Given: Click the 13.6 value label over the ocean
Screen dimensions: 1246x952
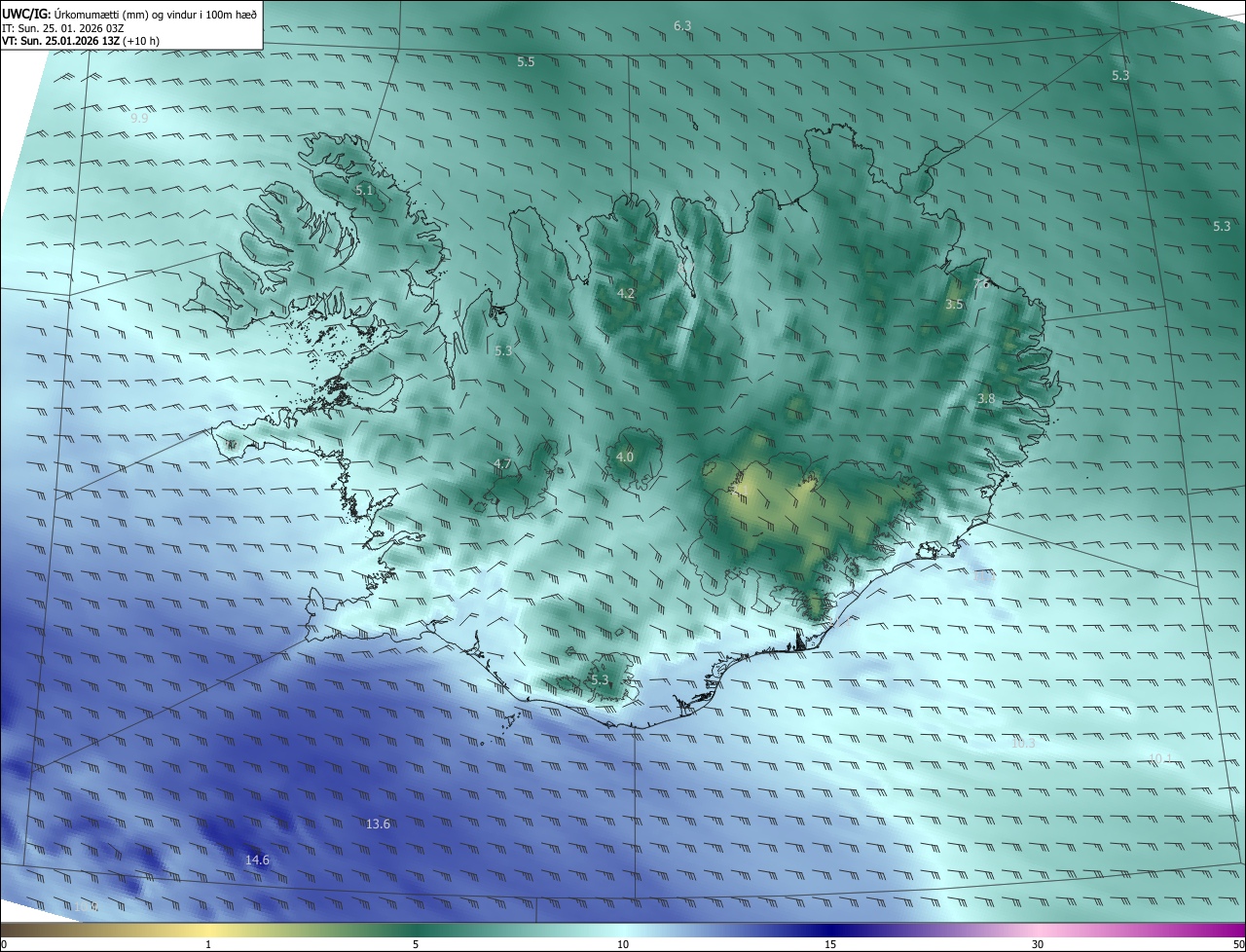Looking at the screenshot, I should coord(378,824).
